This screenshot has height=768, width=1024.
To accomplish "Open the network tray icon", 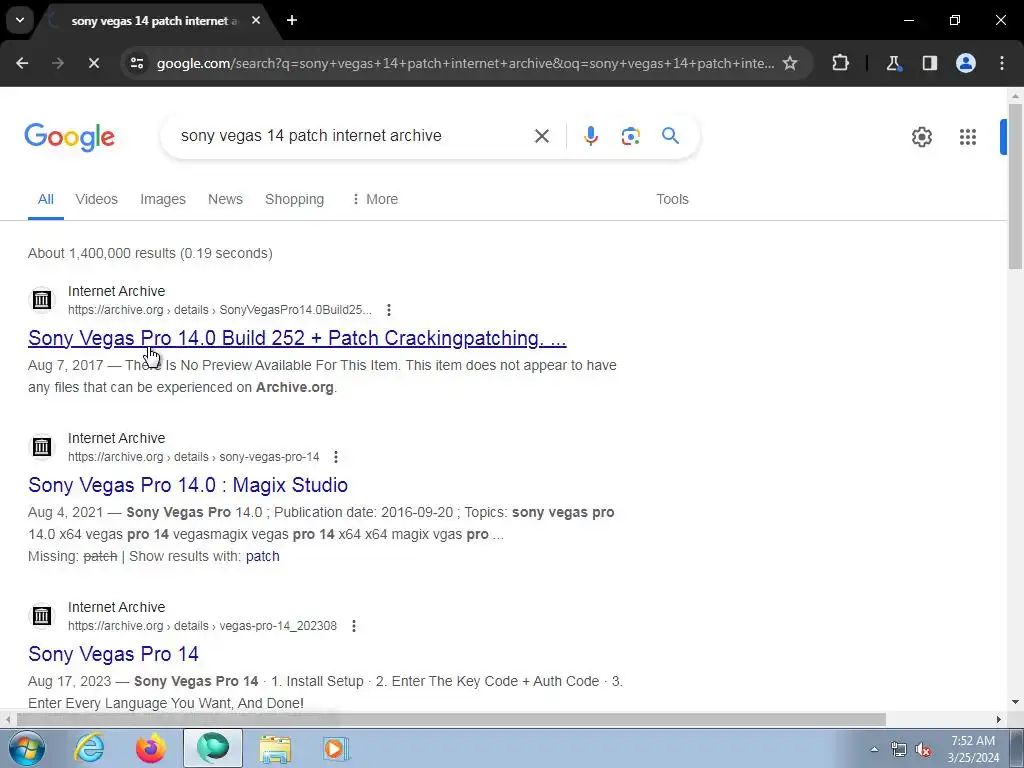I will tap(899, 749).
